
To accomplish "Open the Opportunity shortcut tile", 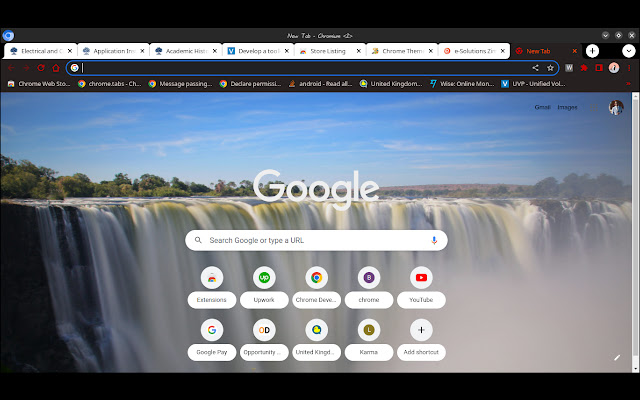I will click(264, 340).
